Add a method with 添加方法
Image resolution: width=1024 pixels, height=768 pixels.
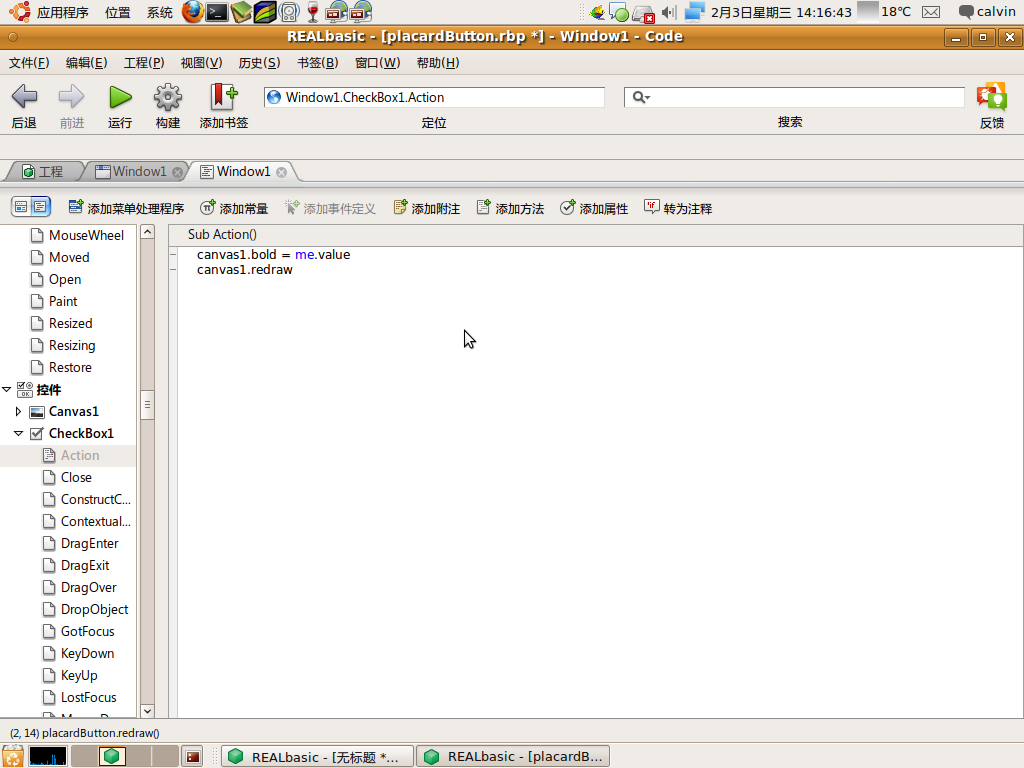pos(510,208)
